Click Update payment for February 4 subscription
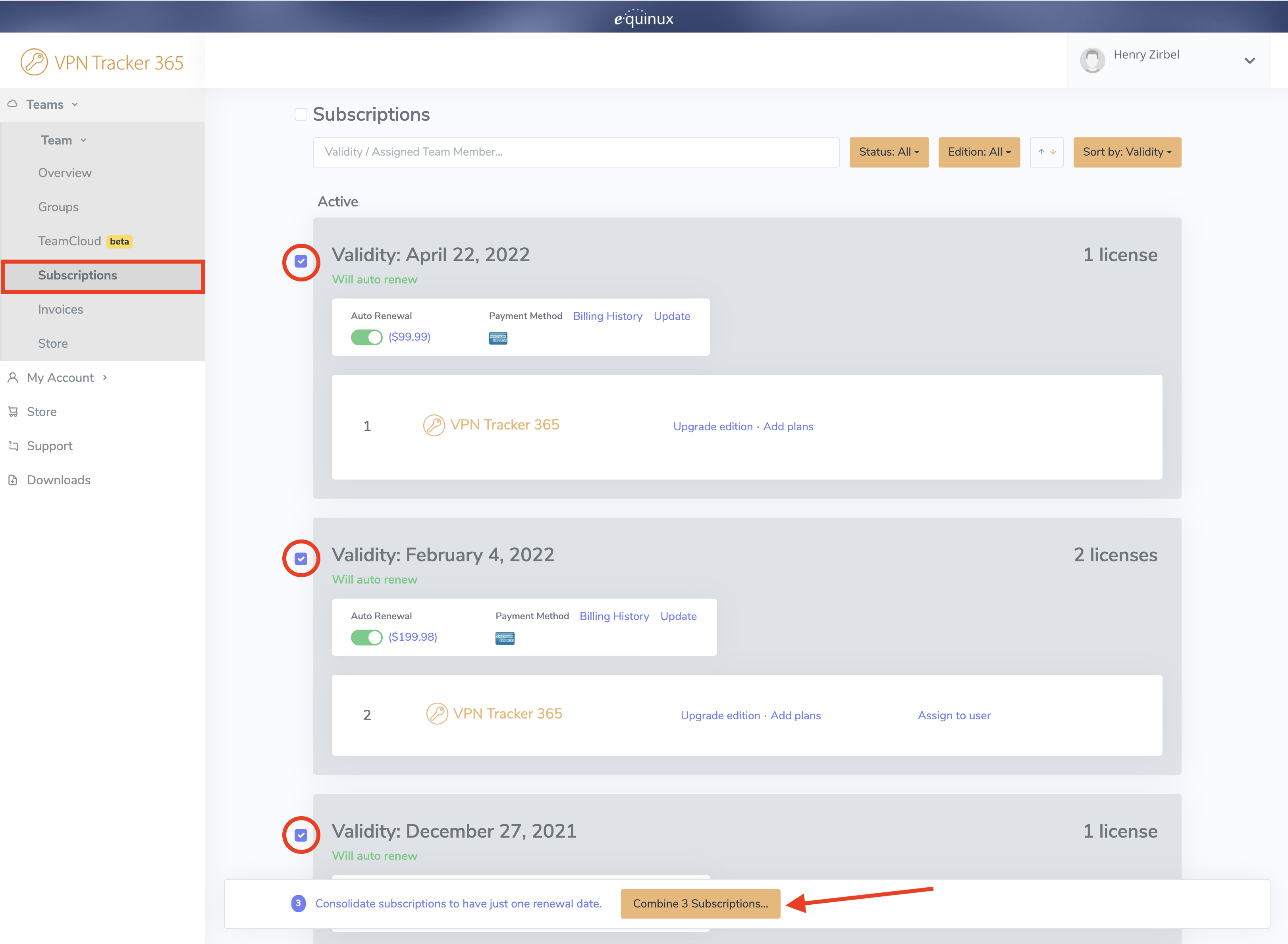Image resolution: width=1288 pixels, height=944 pixels. click(679, 616)
